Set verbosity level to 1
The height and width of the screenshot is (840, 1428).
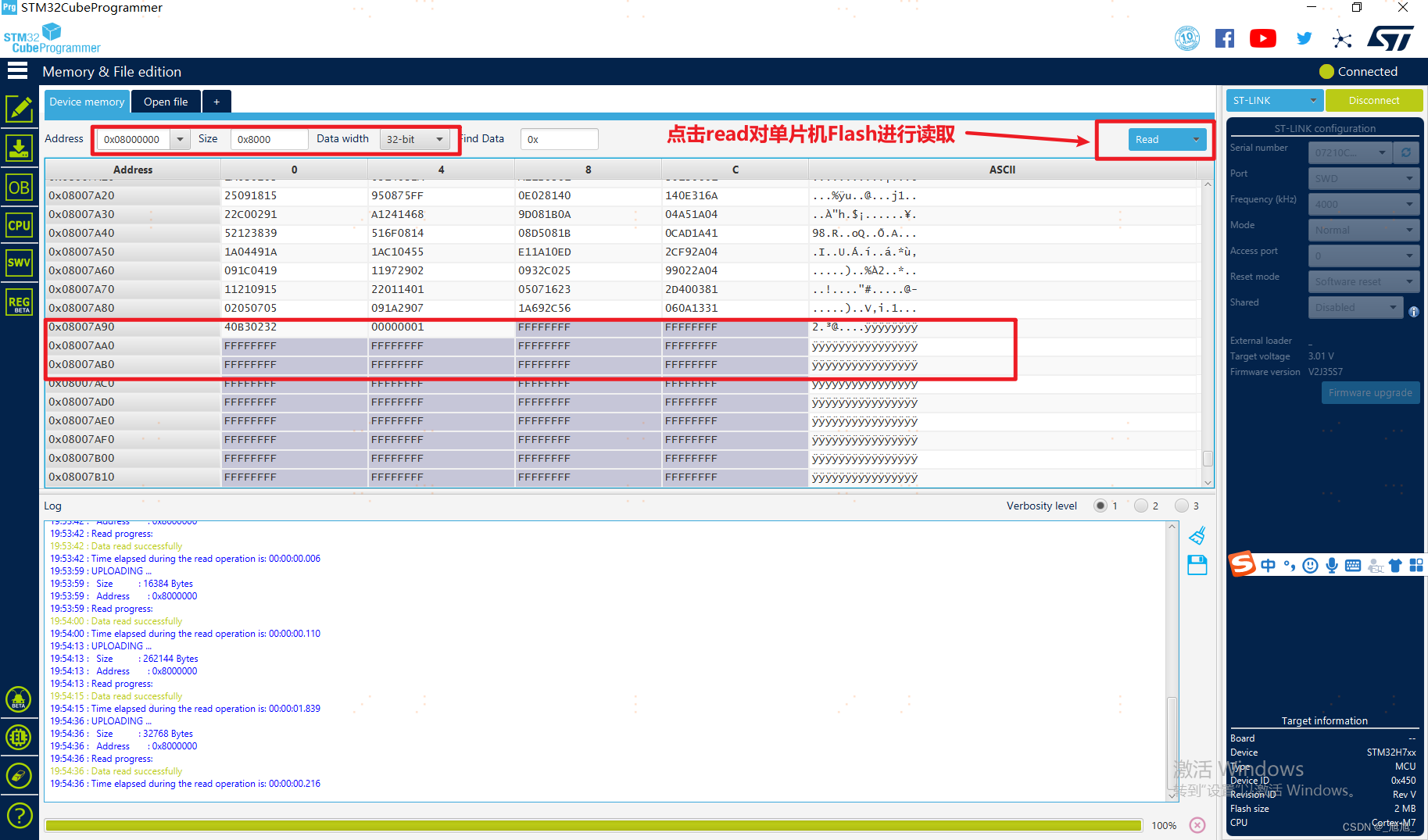pos(1101,506)
